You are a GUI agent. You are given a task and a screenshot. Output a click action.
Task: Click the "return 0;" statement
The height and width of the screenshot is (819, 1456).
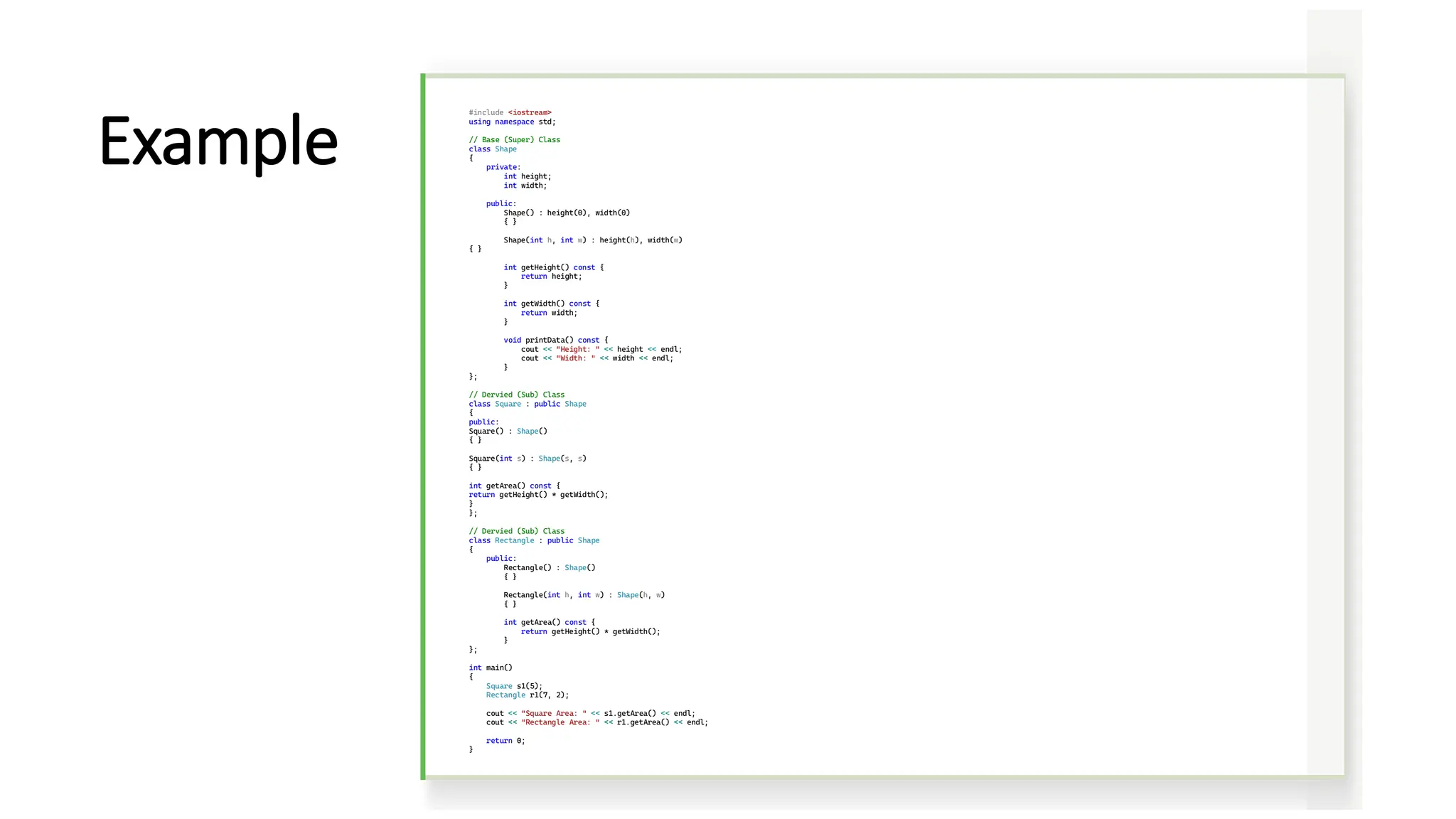(505, 741)
